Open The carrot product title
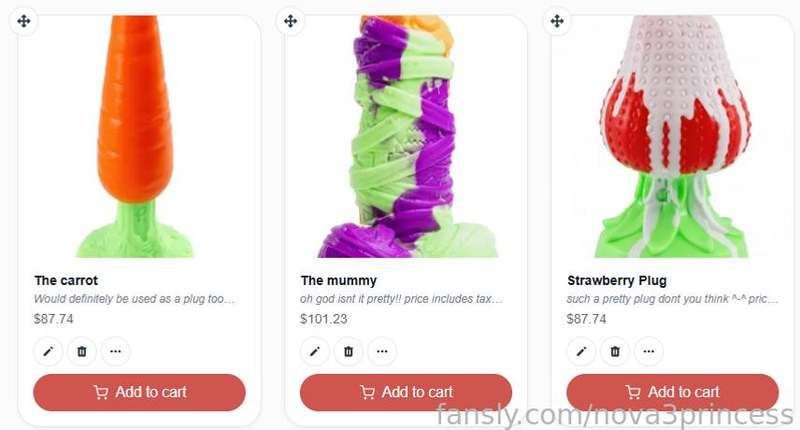The image size is (800, 430). (x=66, y=281)
